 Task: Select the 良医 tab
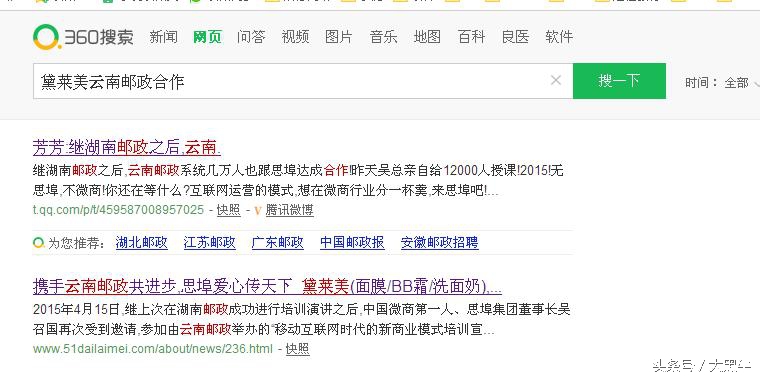tap(515, 37)
